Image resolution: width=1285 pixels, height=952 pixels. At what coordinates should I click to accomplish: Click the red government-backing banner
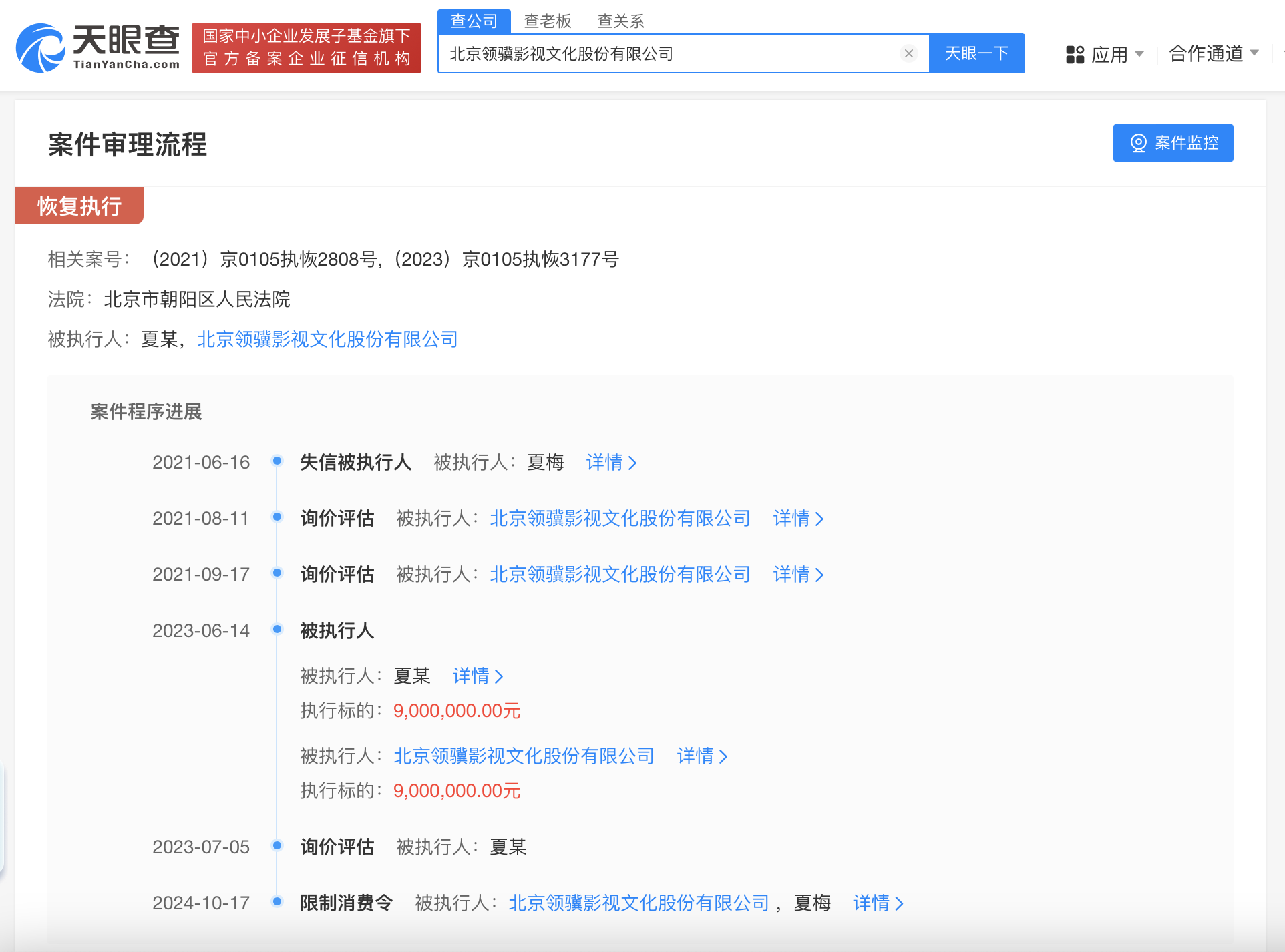click(x=307, y=47)
